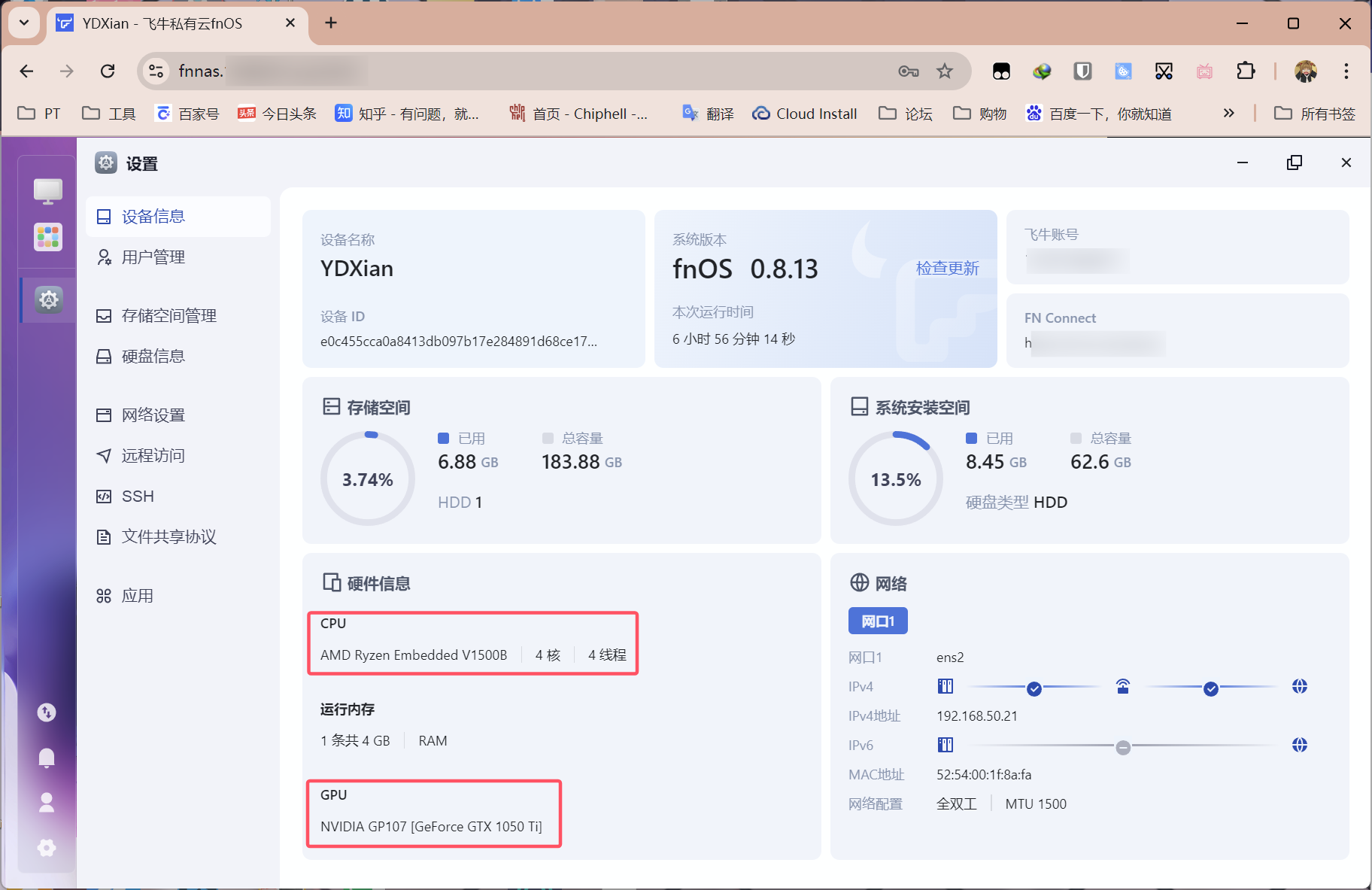Select 设备信息 in the settings menu

coord(178,217)
